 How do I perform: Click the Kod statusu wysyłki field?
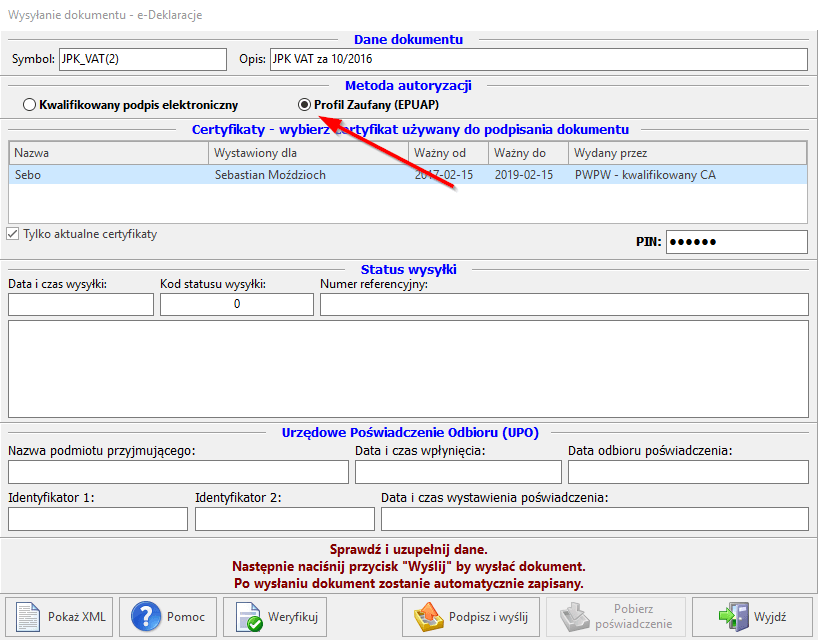tap(236, 304)
